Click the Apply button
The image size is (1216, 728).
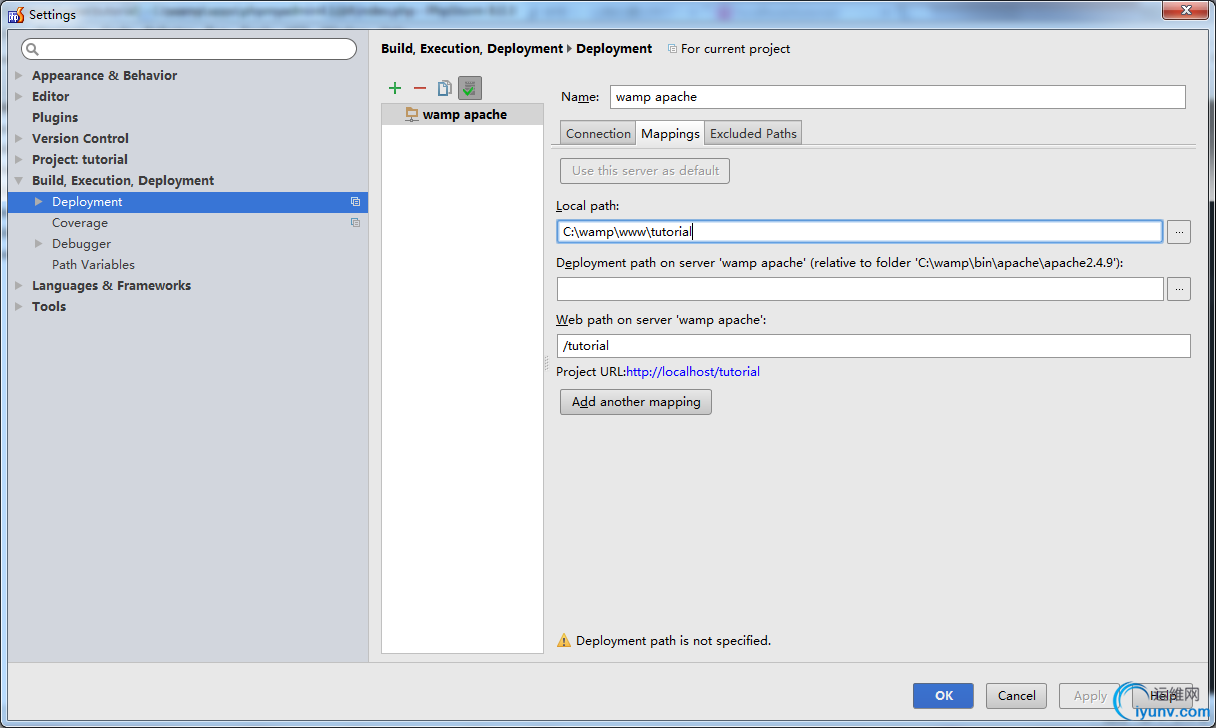(x=1090, y=696)
